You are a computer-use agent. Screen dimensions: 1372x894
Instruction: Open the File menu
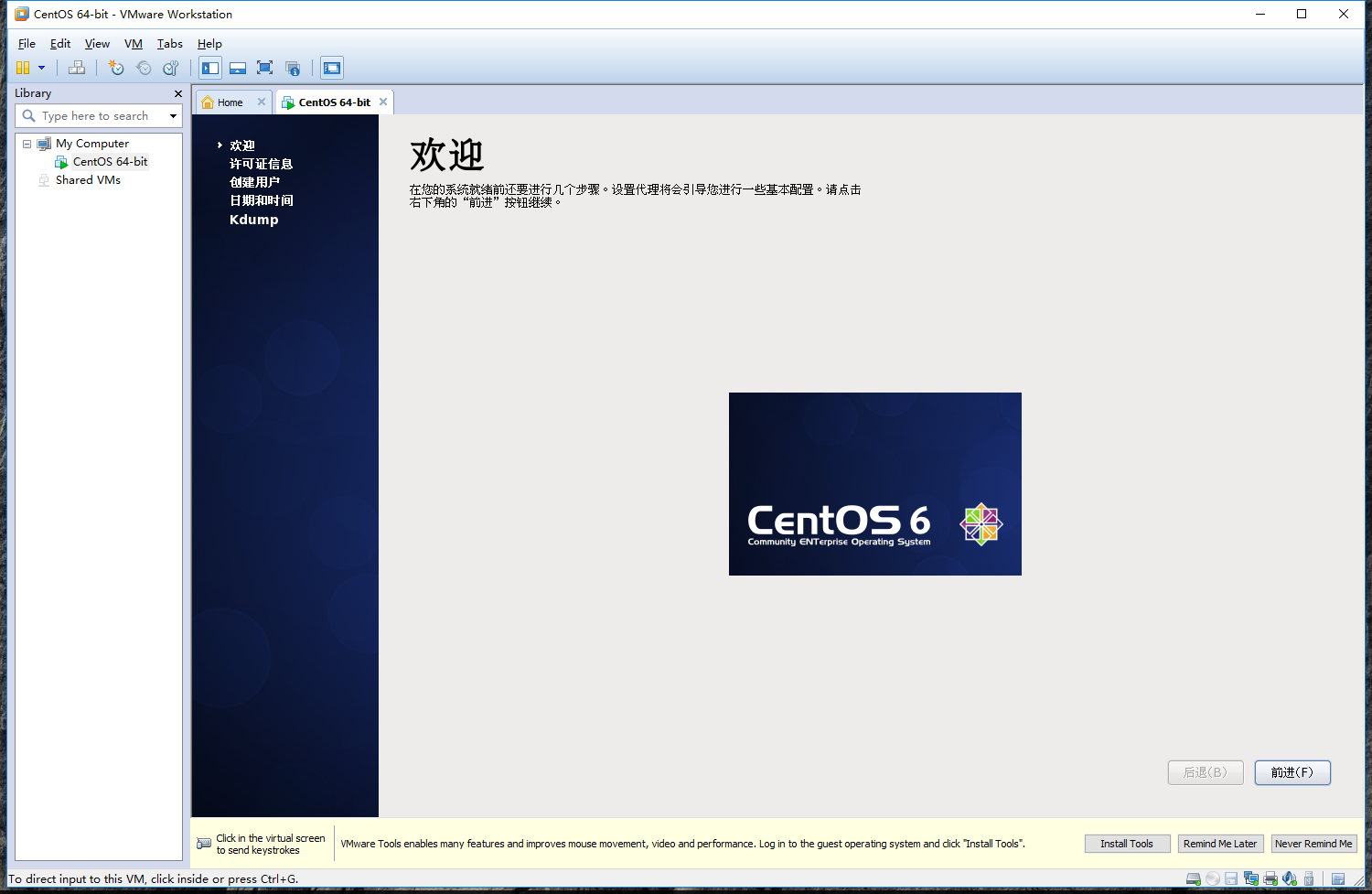pyautogui.click(x=27, y=43)
